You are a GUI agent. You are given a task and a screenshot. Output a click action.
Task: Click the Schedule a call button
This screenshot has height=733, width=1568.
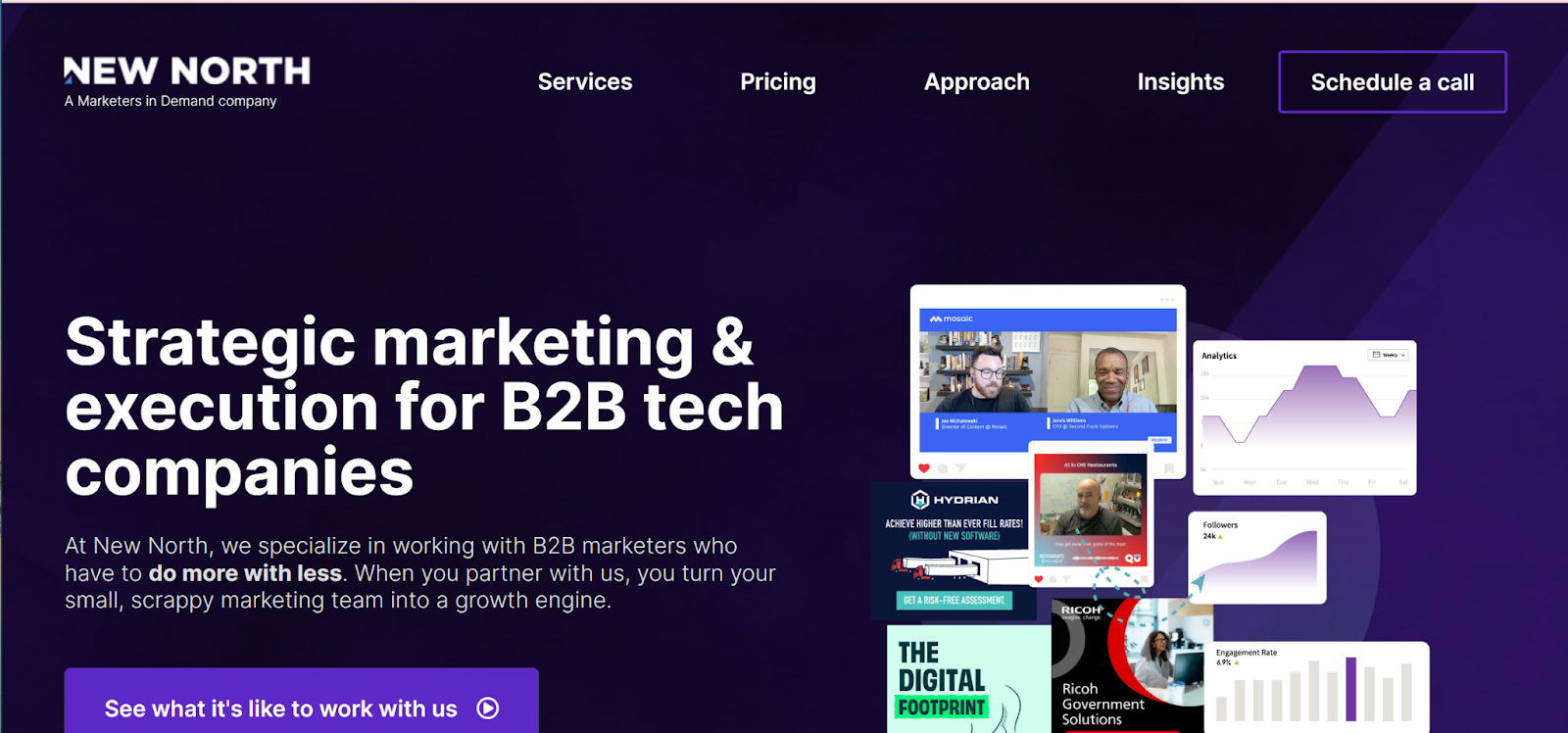(x=1393, y=82)
